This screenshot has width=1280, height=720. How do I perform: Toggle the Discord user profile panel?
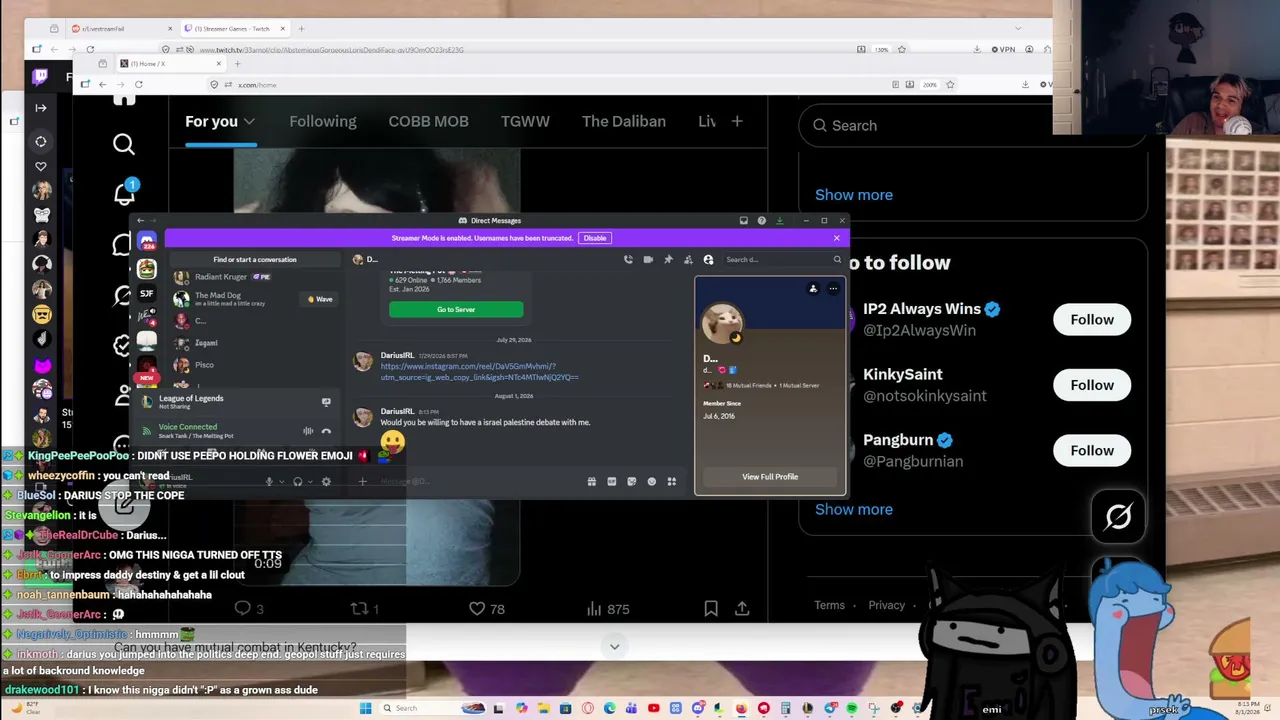coord(708,259)
